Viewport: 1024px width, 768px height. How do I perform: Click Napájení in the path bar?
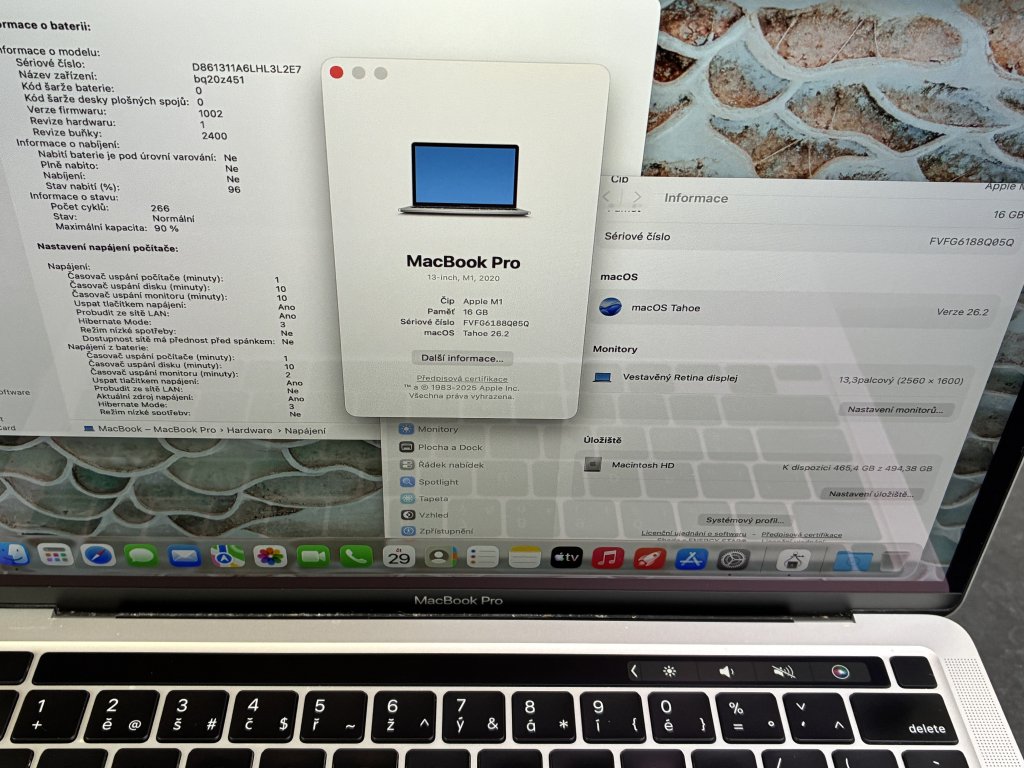305,431
